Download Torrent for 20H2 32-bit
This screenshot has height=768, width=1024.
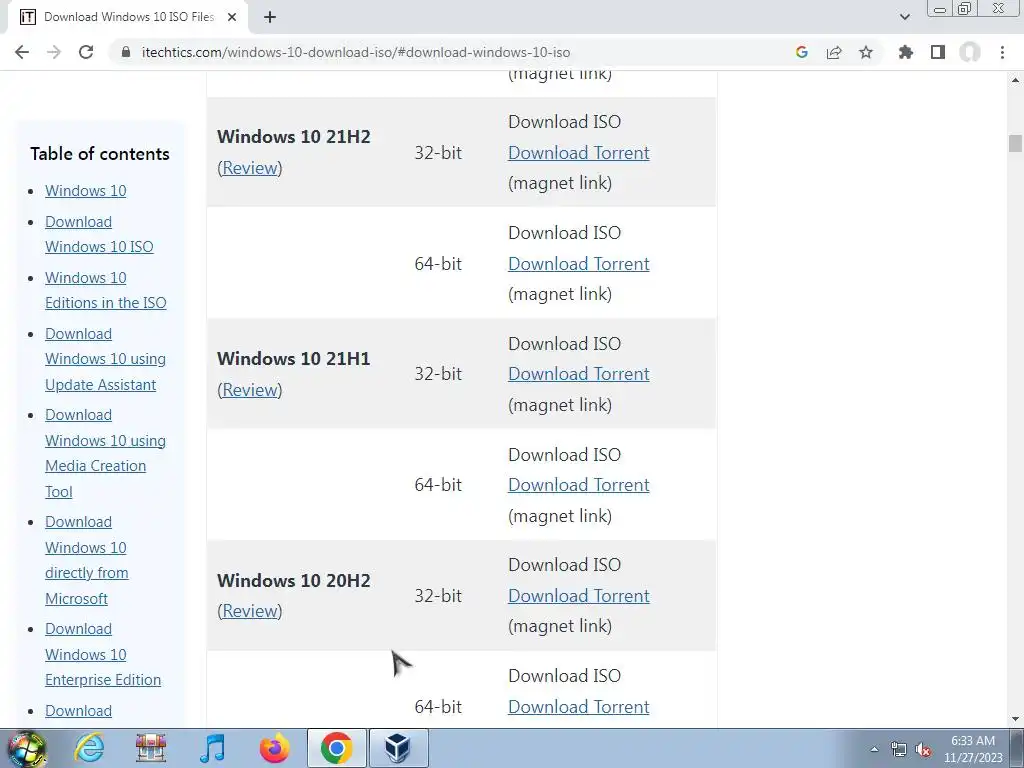(x=579, y=596)
